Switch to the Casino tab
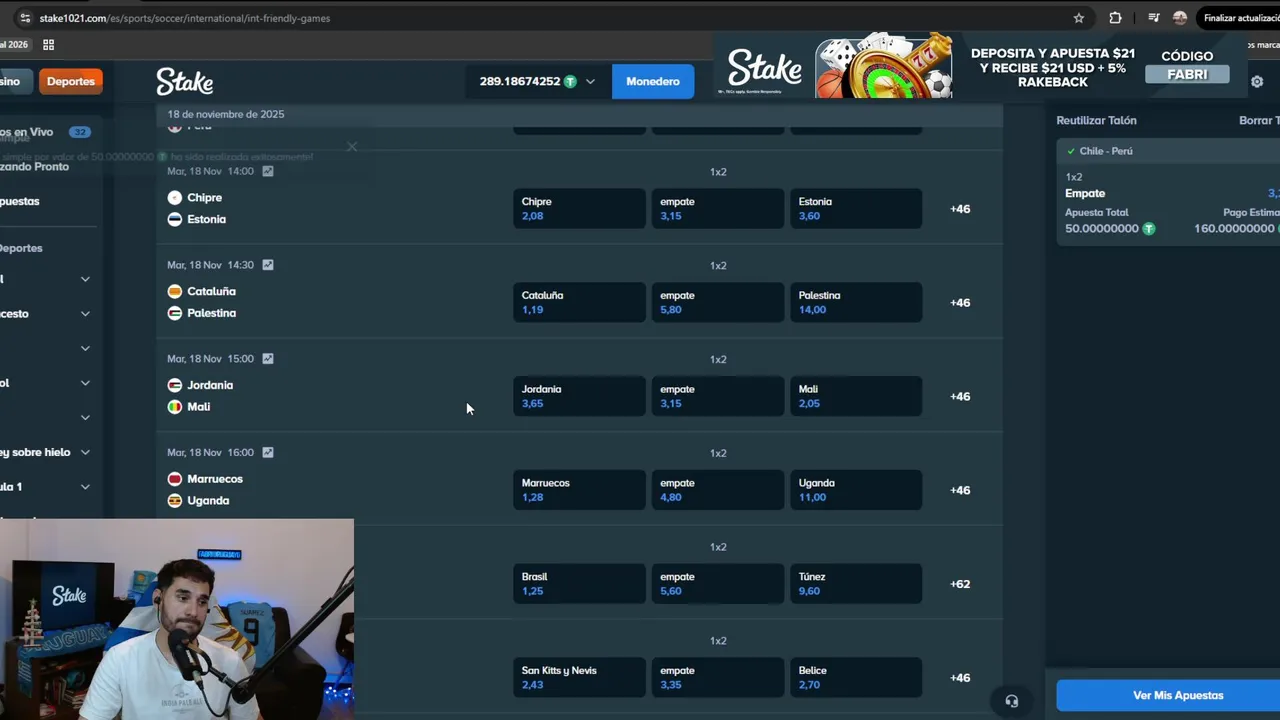Screen dimensions: 1280x720 coord(15,82)
